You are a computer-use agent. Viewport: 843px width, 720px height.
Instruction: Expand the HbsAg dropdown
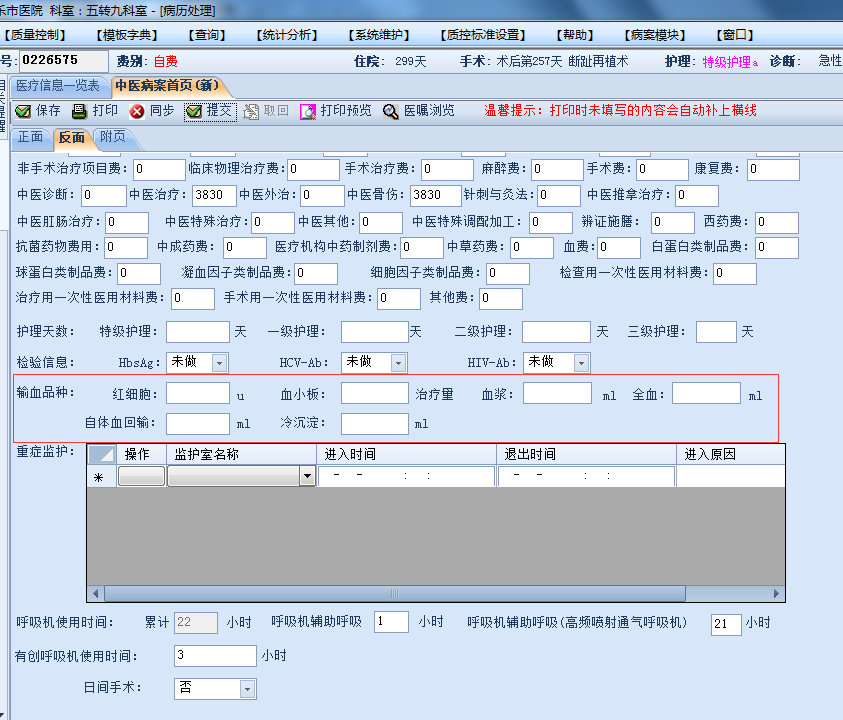click(x=219, y=363)
